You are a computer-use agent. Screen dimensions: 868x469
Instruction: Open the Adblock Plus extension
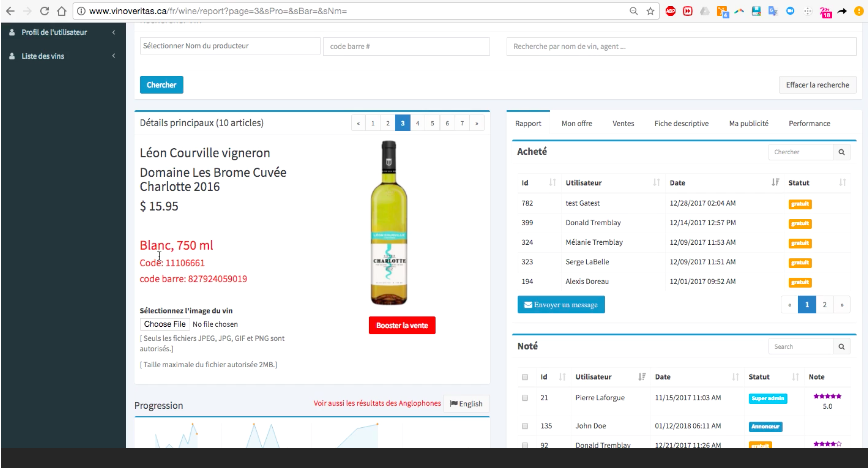click(x=670, y=11)
